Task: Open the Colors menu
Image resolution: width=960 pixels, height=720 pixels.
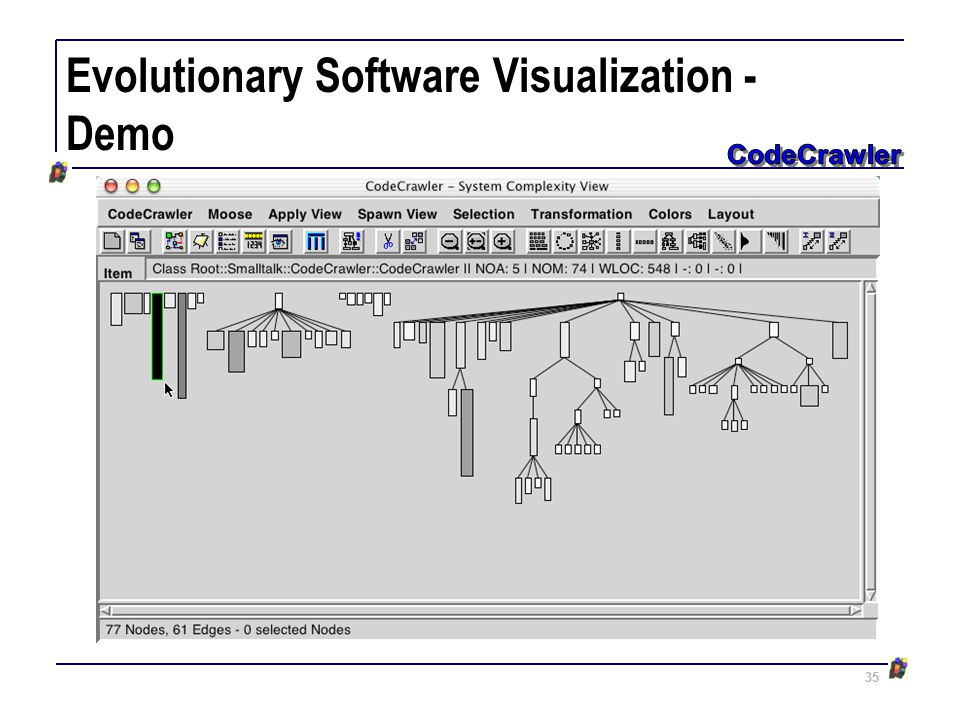Action: 670,214
